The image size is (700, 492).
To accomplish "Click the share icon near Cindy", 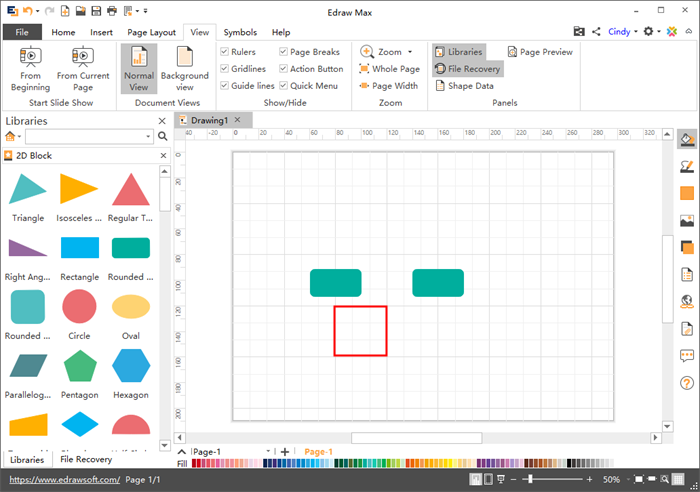I will [596, 31].
